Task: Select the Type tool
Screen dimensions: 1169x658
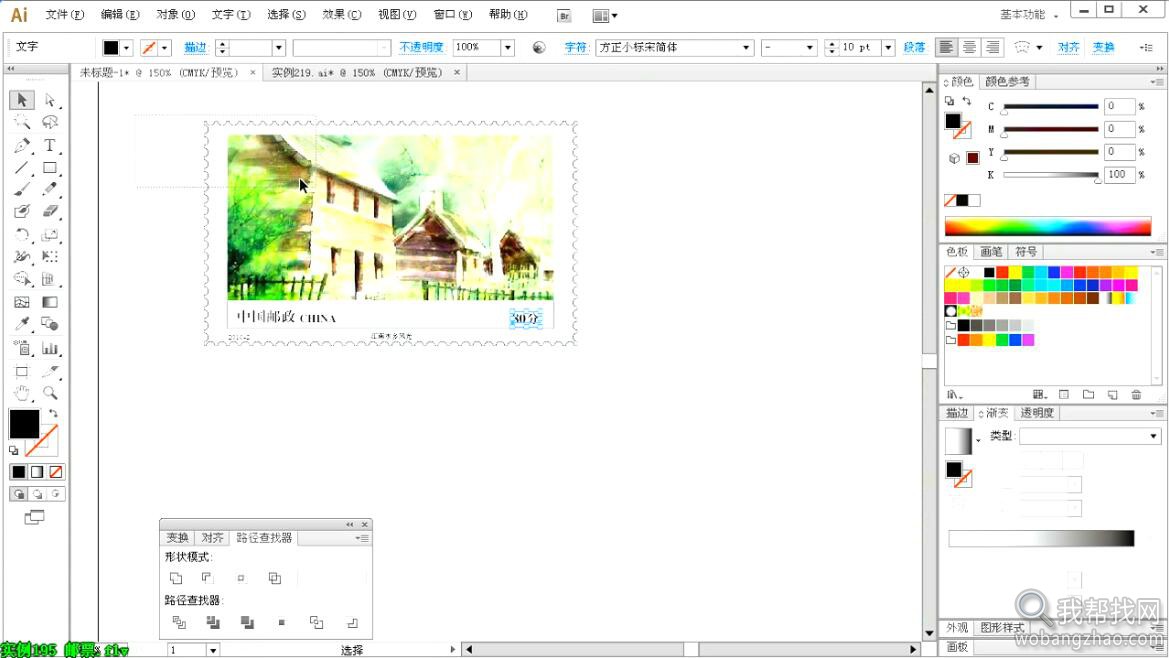Action: 50,145
